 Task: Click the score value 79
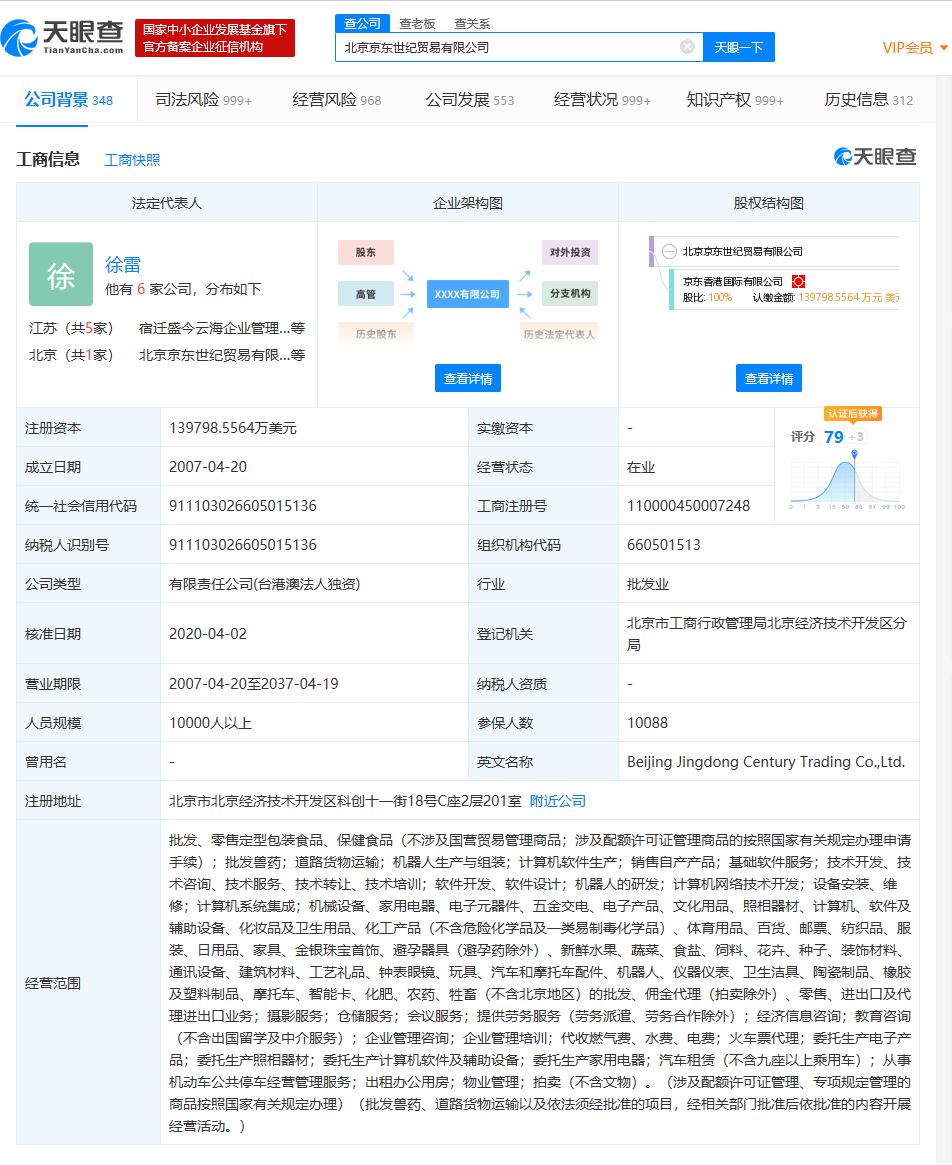(x=834, y=437)
